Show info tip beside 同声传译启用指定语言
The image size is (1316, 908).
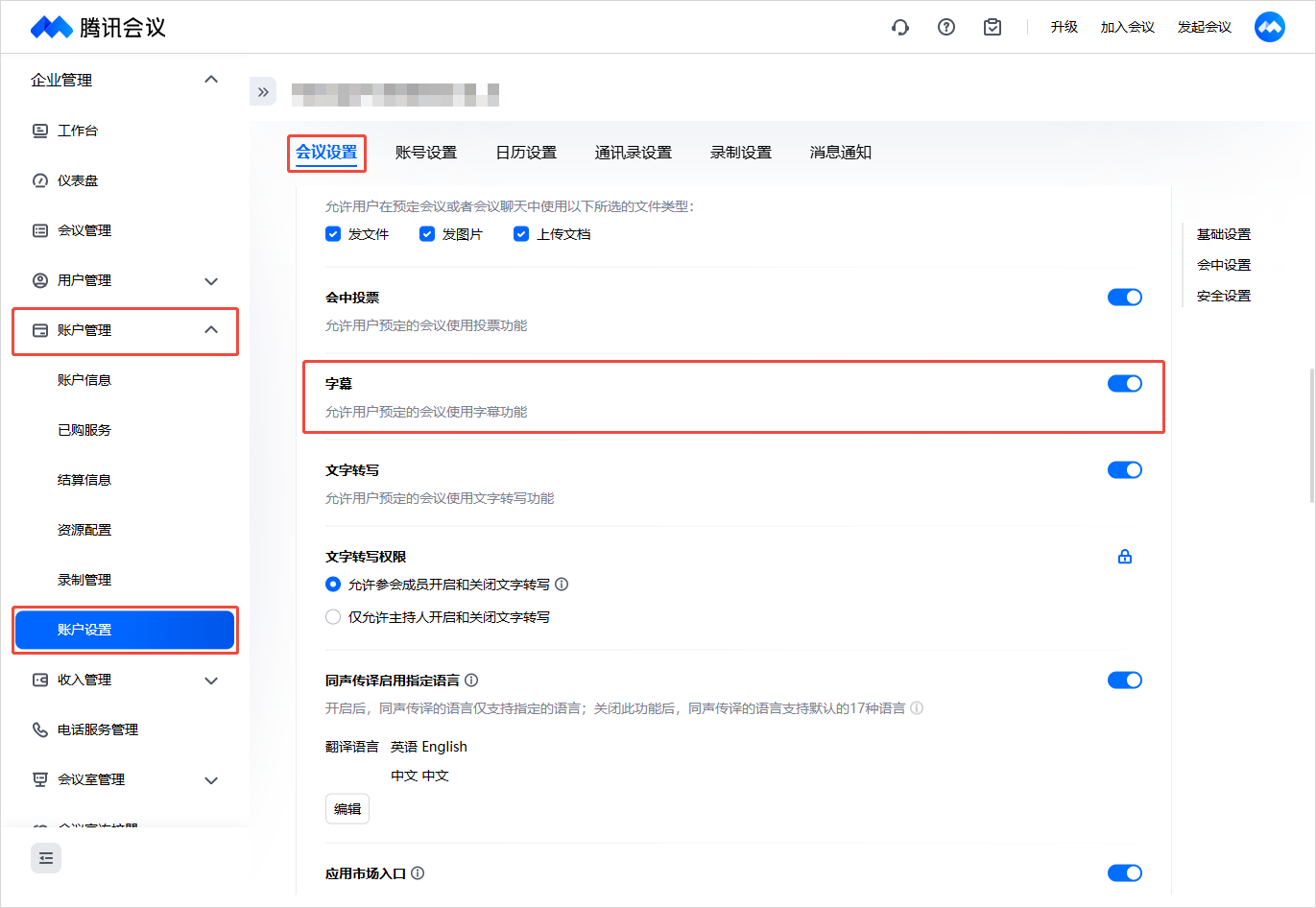(471, 681)
